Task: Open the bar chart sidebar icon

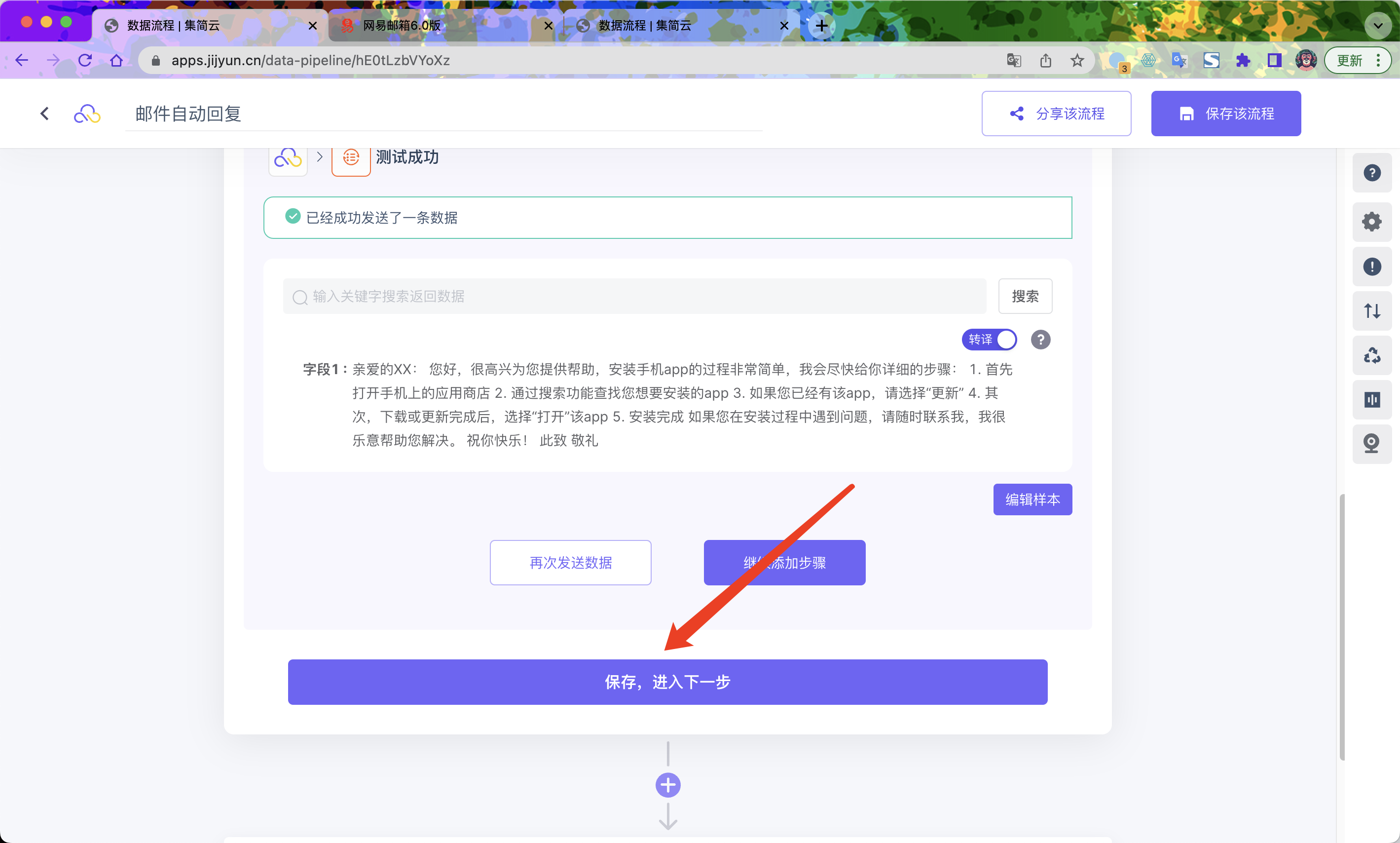Action: pos(1371,400)
